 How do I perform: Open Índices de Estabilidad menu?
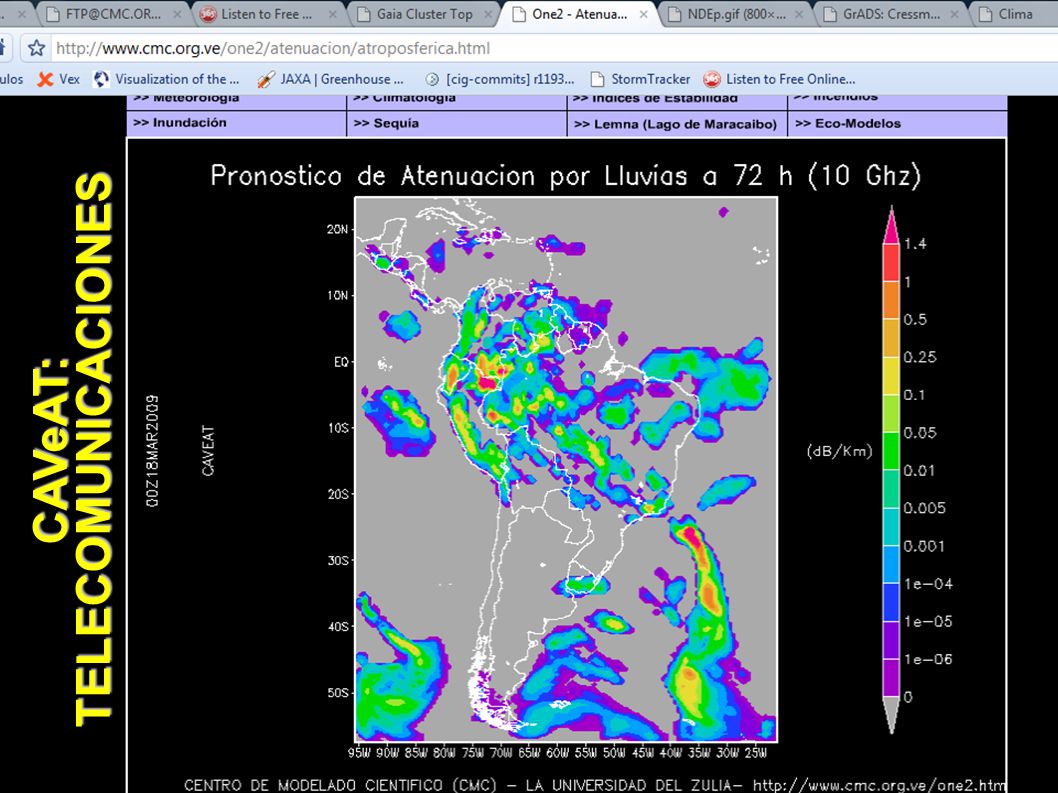coord(677,101)
